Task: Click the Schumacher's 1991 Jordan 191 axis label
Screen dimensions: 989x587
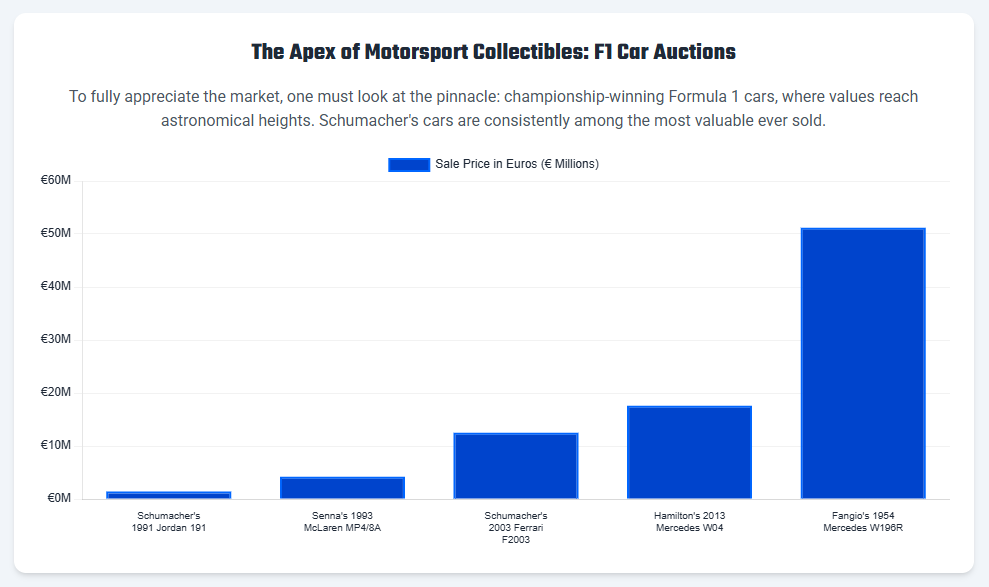Action: click(169, 522)
